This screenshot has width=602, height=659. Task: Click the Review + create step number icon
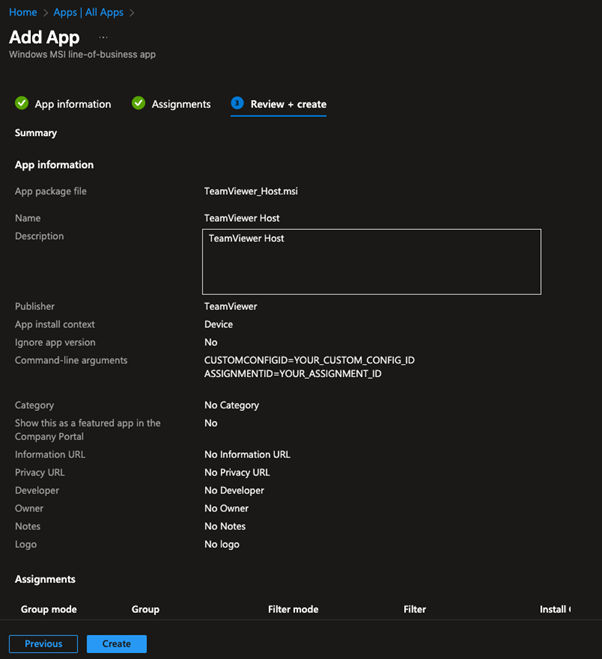pyautogui.click(x=237, y=103)
